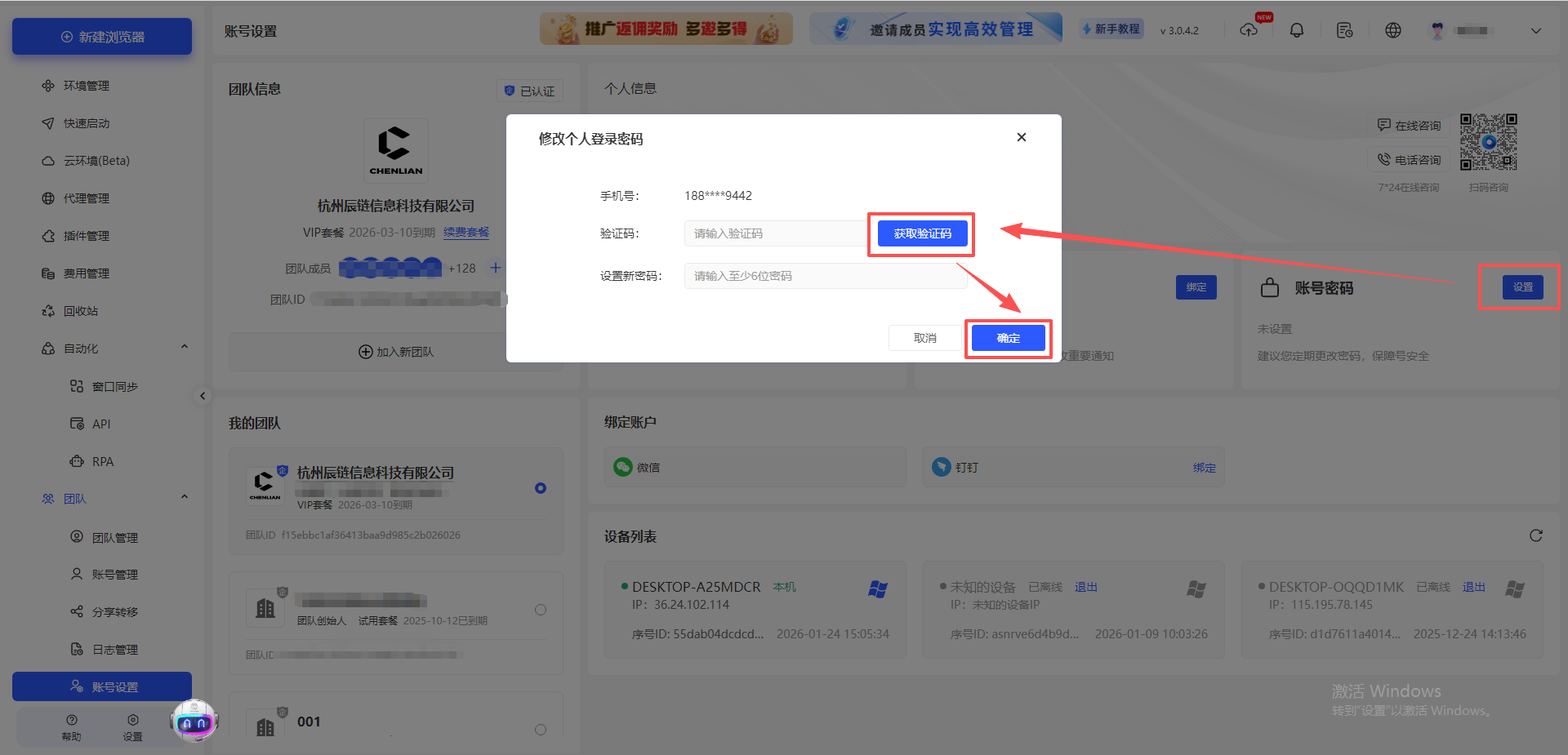The height and width of the screenshot is (755, 1568).
Task: Select the 杭州辰链信息科技有限公司 team radio
Action: 540,488
